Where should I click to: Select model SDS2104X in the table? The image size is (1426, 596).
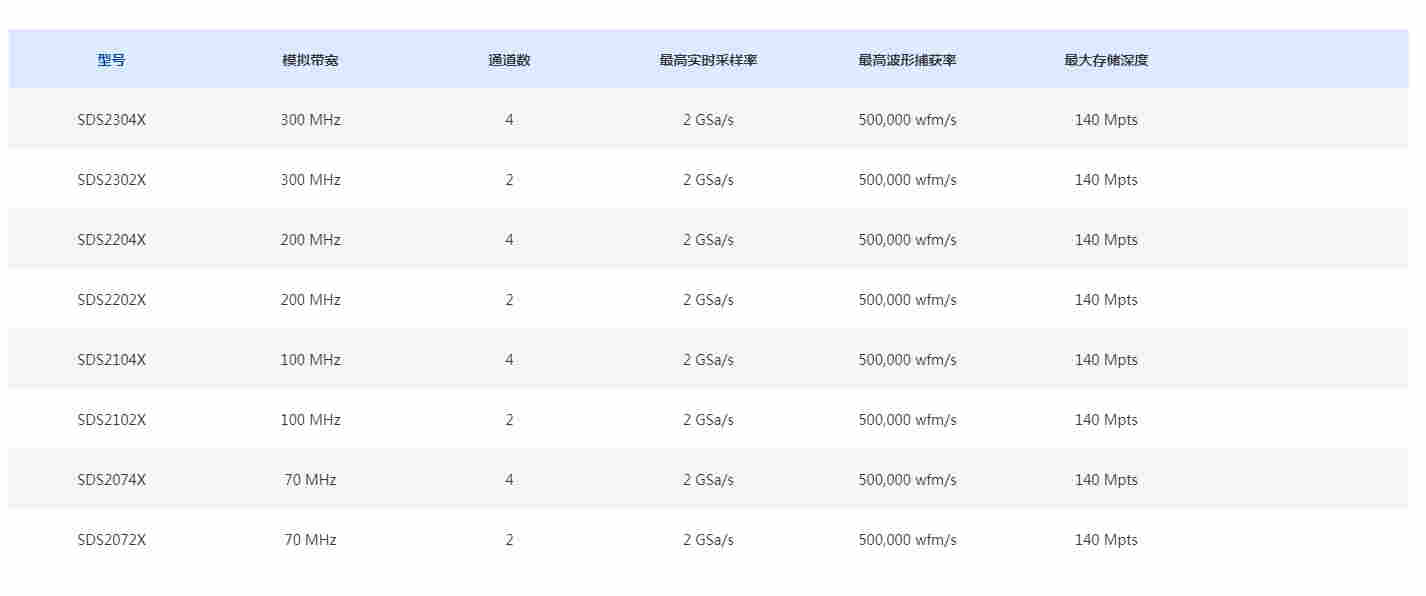(x=111, y=360)
